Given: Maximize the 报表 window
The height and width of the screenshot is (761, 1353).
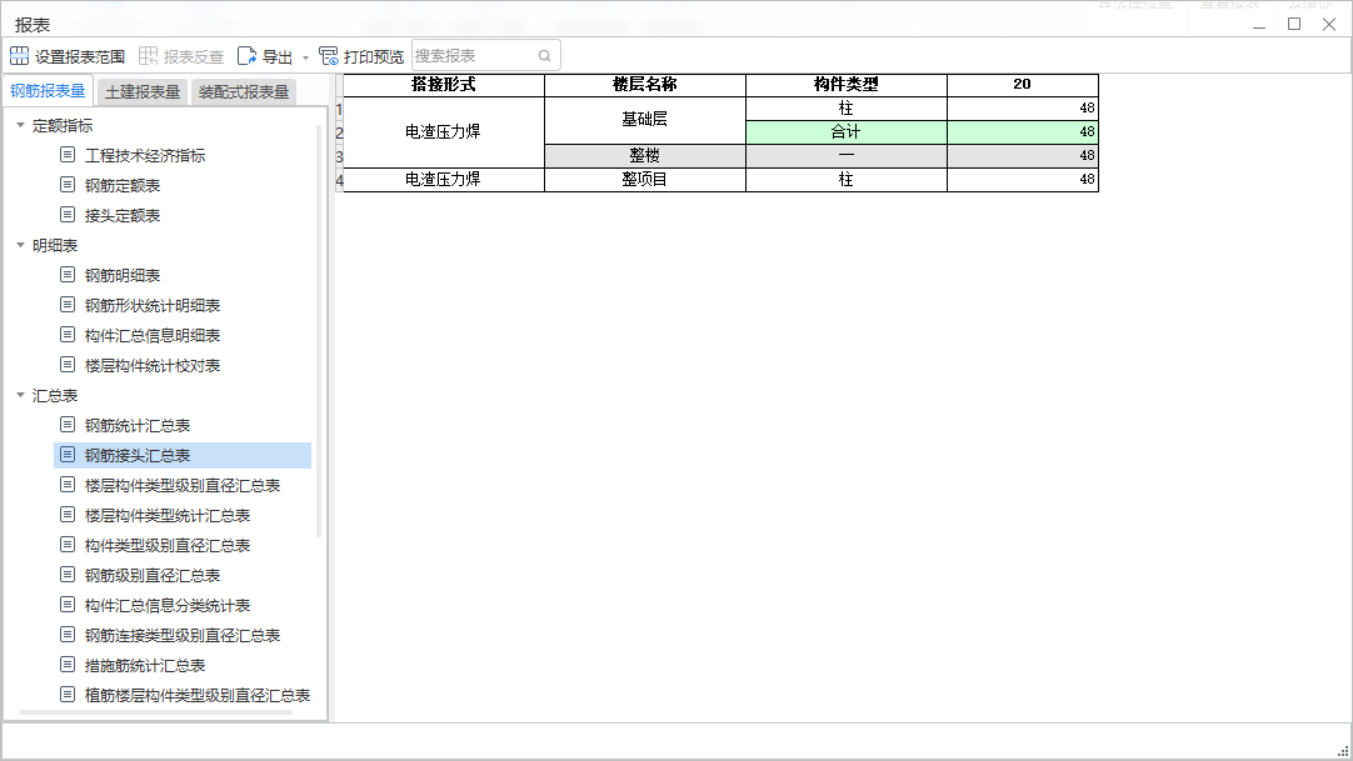Looking at the screenshot, I should point(1294,24).
